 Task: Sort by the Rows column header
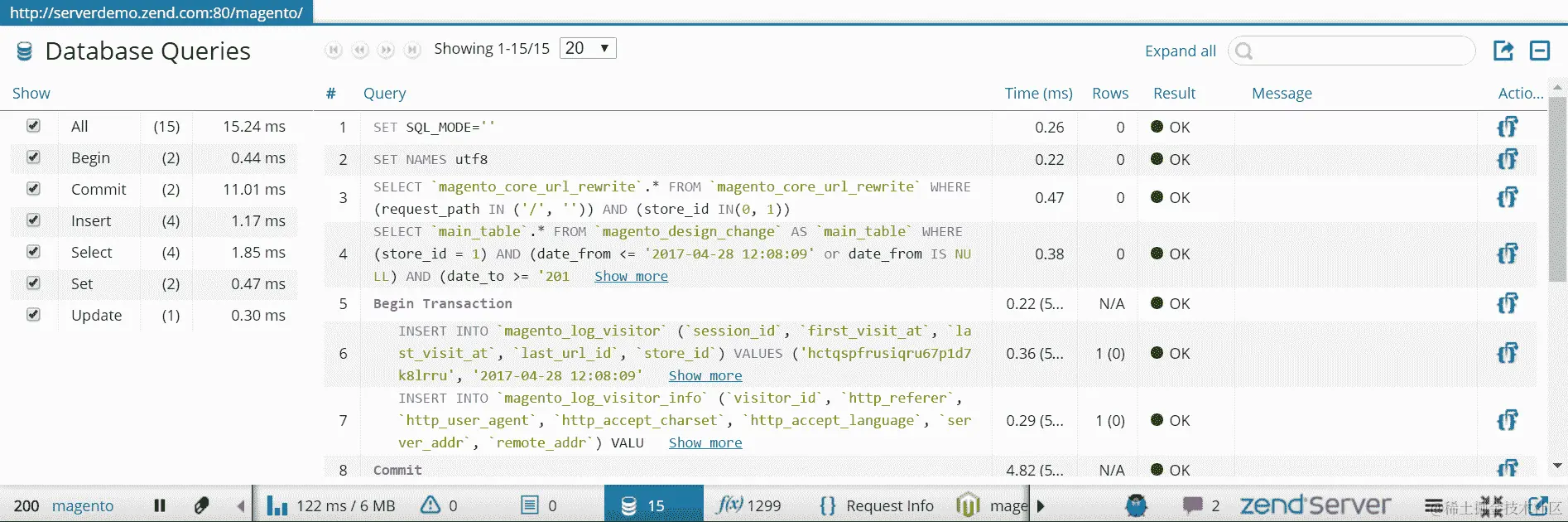pyautogui.click(x=1110, y=94)
